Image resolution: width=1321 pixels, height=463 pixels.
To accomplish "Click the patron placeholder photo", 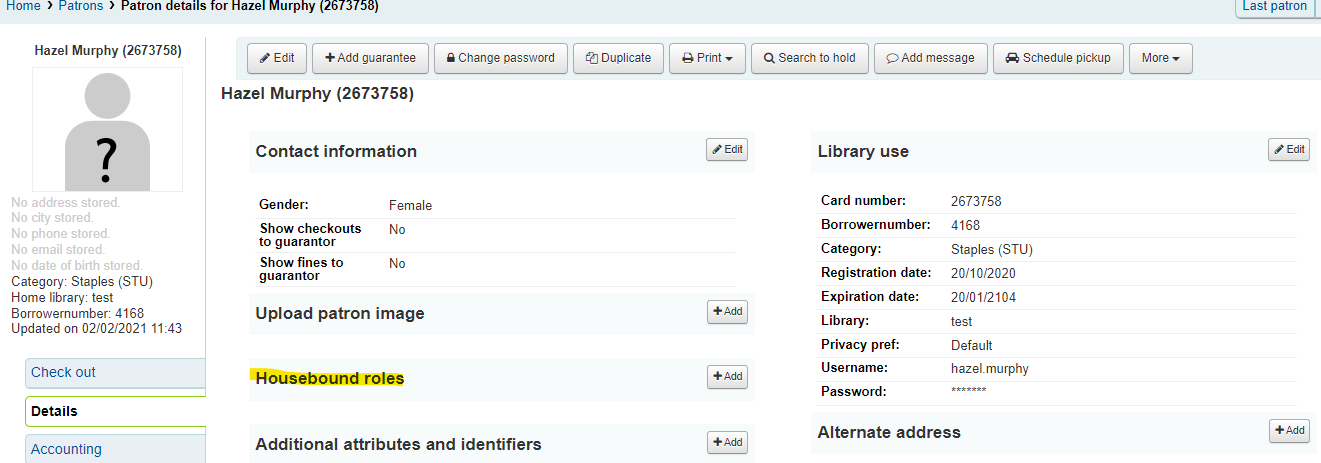I will tap(107, 129).
